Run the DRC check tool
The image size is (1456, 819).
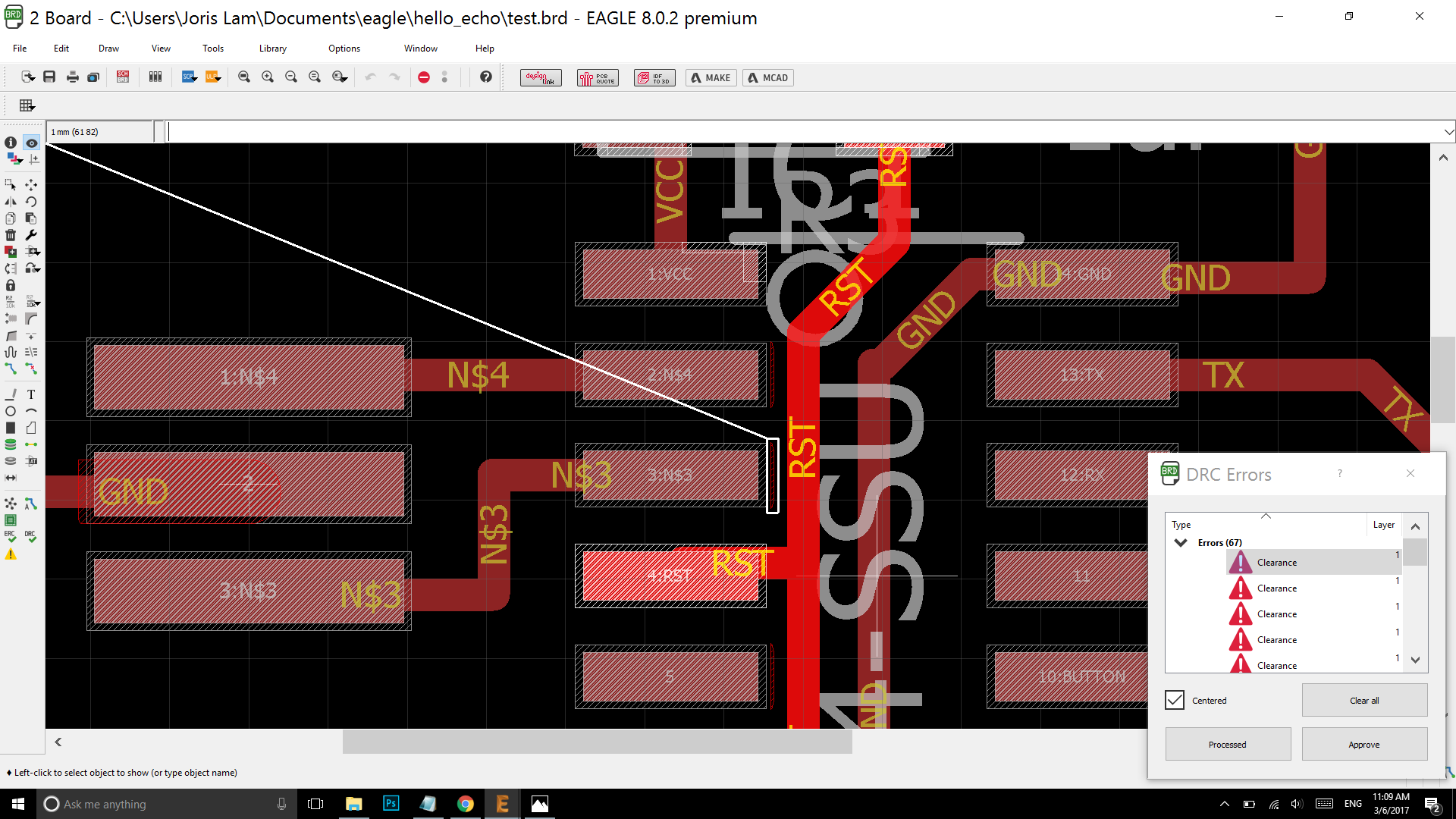click(30, 536)
